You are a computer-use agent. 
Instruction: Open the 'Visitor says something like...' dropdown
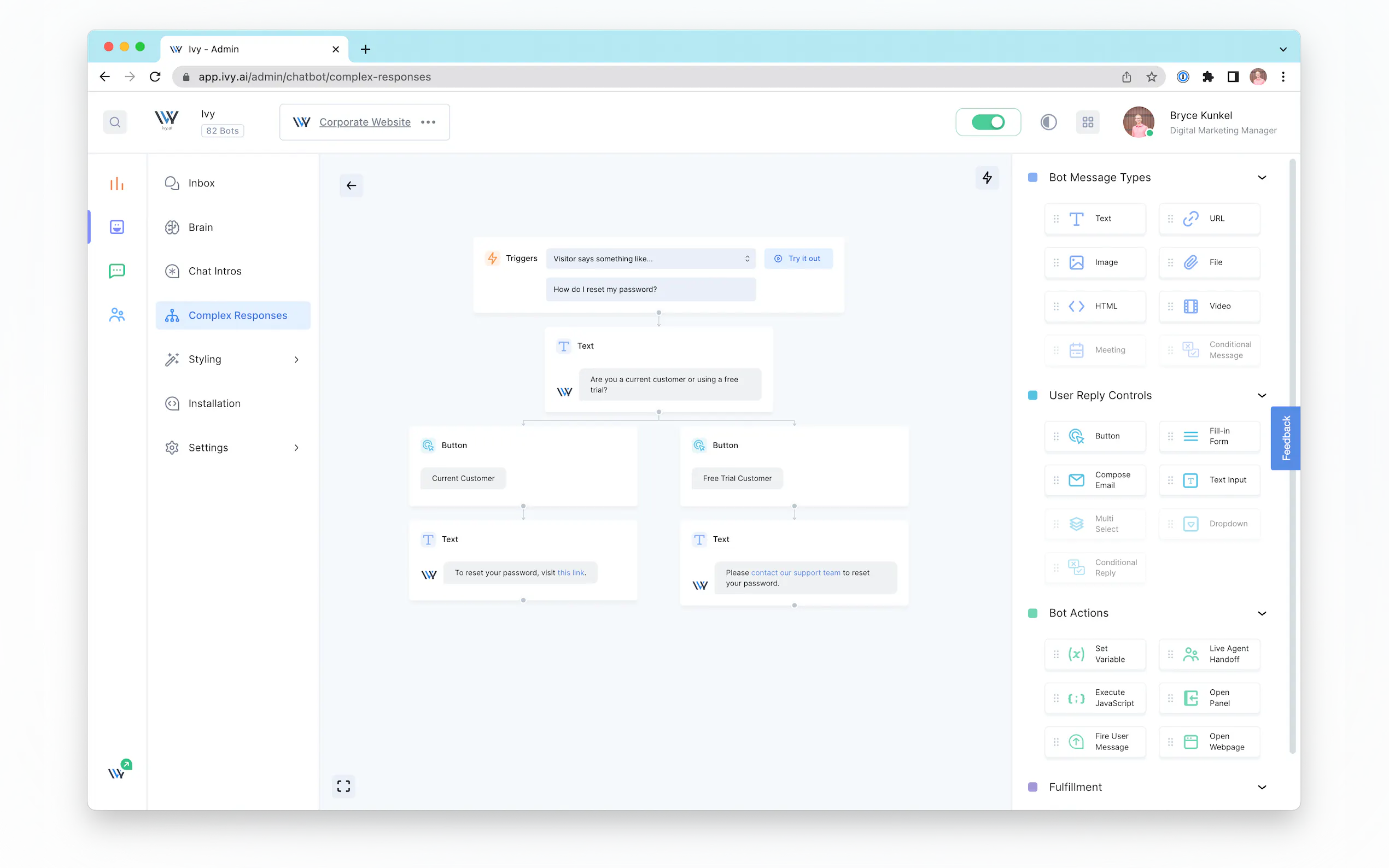tap(651, 259)
